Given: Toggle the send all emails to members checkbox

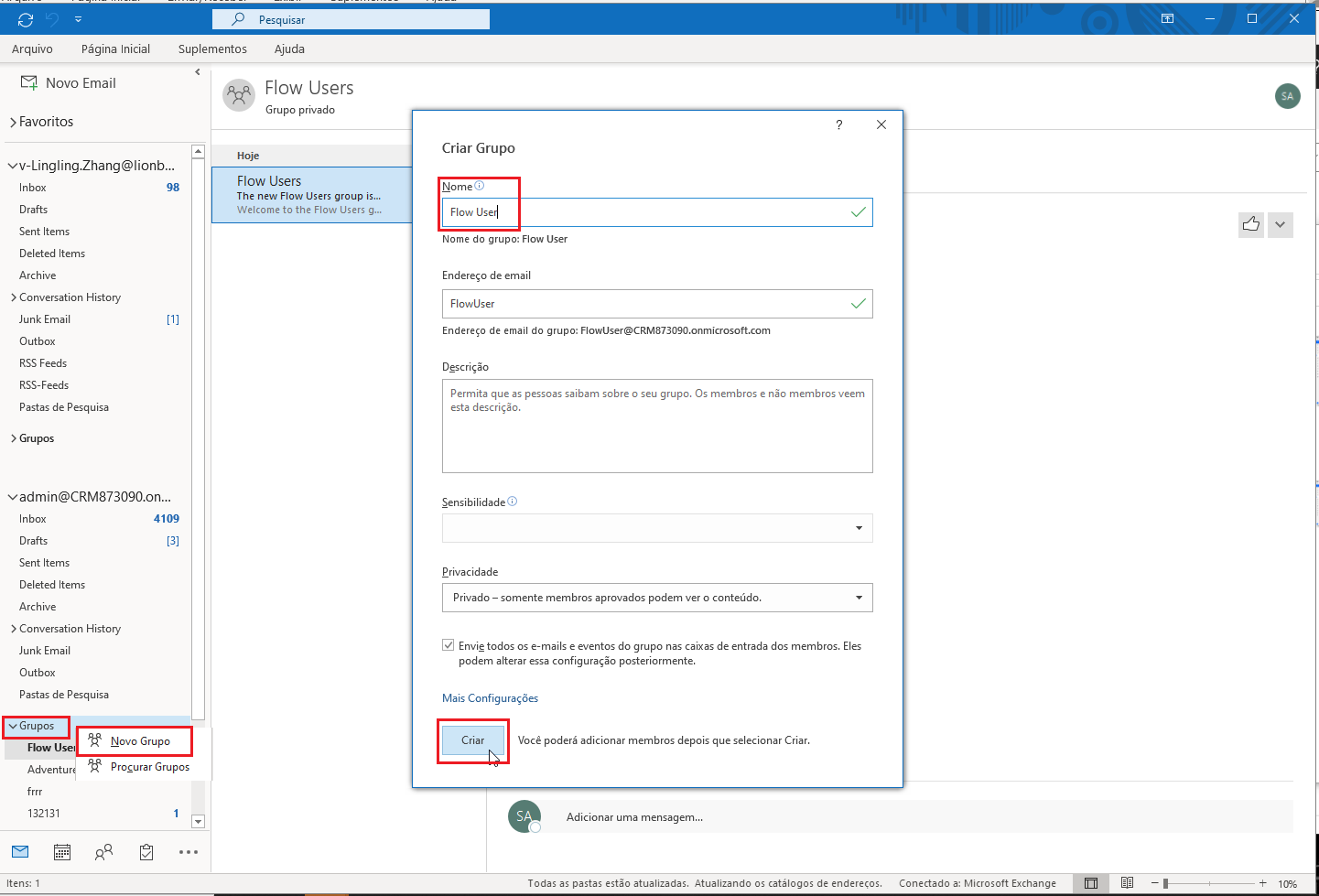Looking at the screenshot, I should pyautogui.click(x=449, y=645).
